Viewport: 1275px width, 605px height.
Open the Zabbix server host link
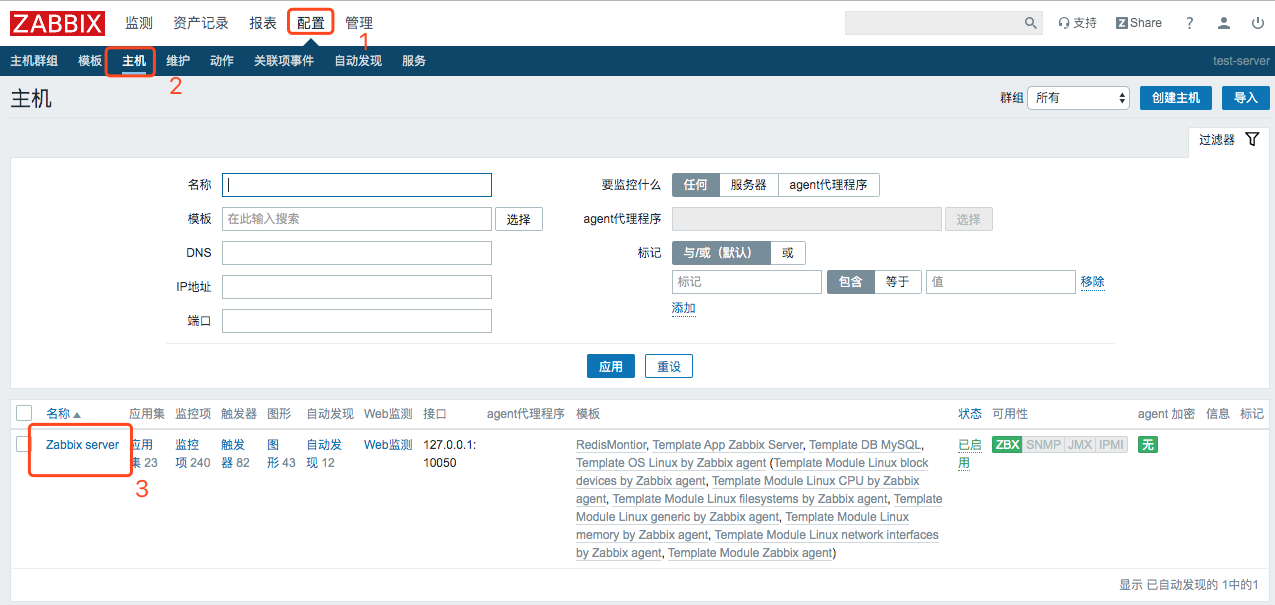click(x=82, y=445)
